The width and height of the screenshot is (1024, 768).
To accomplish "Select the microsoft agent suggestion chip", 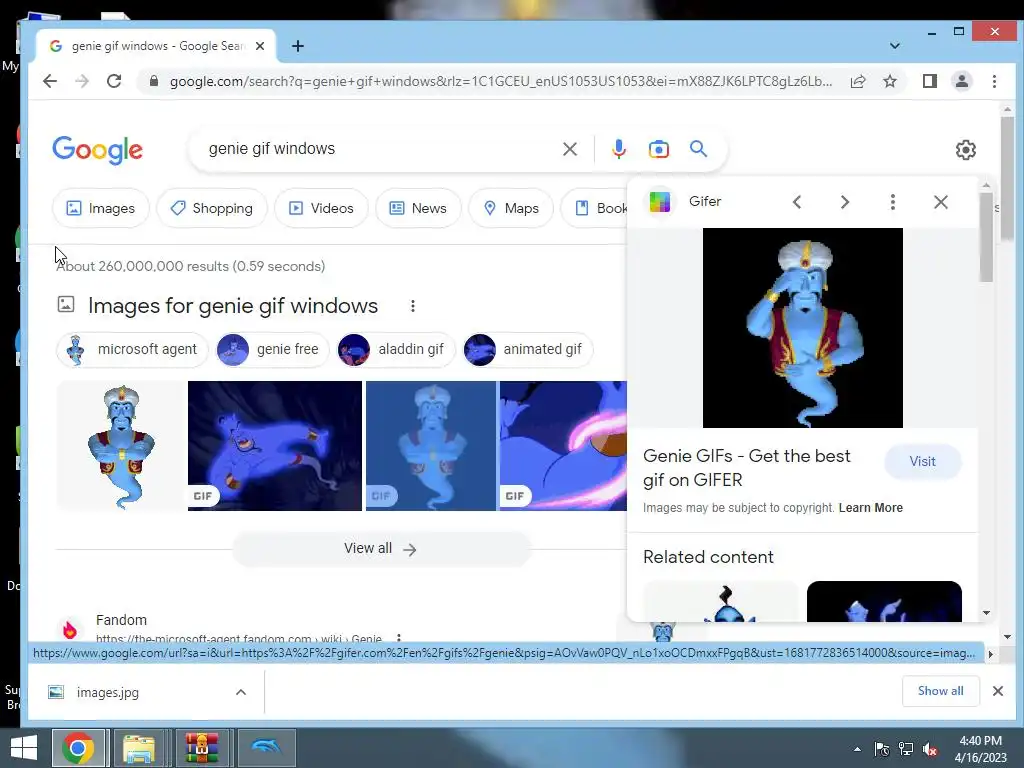I will click(132, 349).
